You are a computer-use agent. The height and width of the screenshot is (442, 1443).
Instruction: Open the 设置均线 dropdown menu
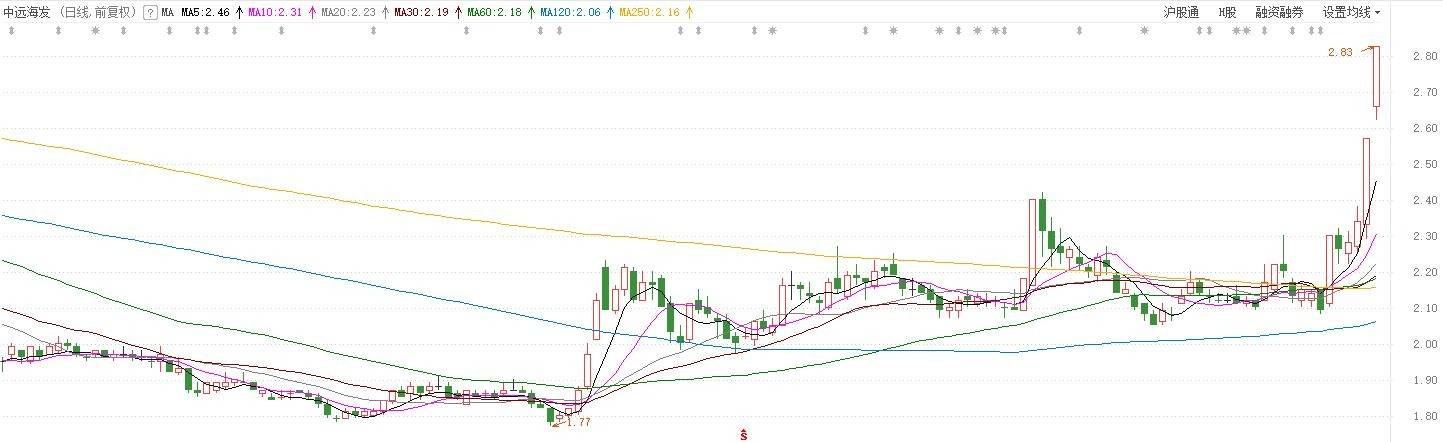[1351, 13]
